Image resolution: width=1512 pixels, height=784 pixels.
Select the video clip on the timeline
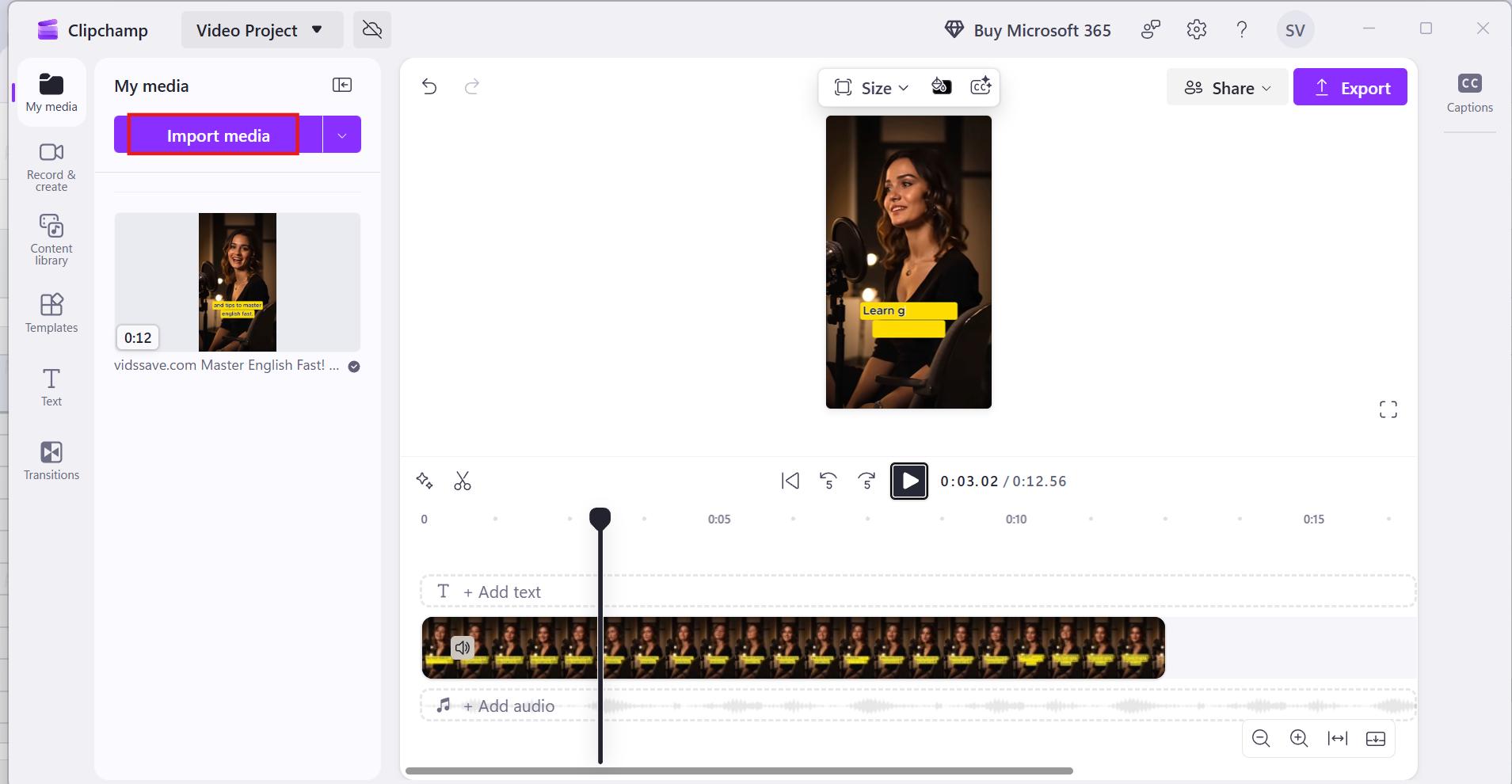793,648
